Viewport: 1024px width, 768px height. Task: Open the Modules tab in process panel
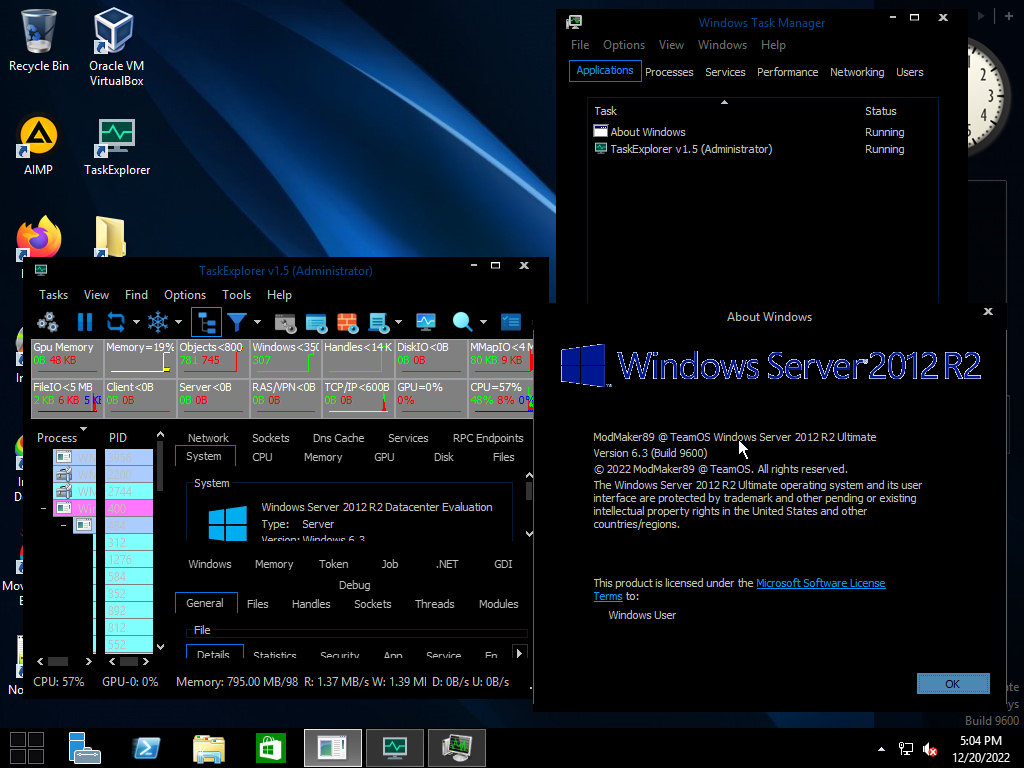[498, 604]
